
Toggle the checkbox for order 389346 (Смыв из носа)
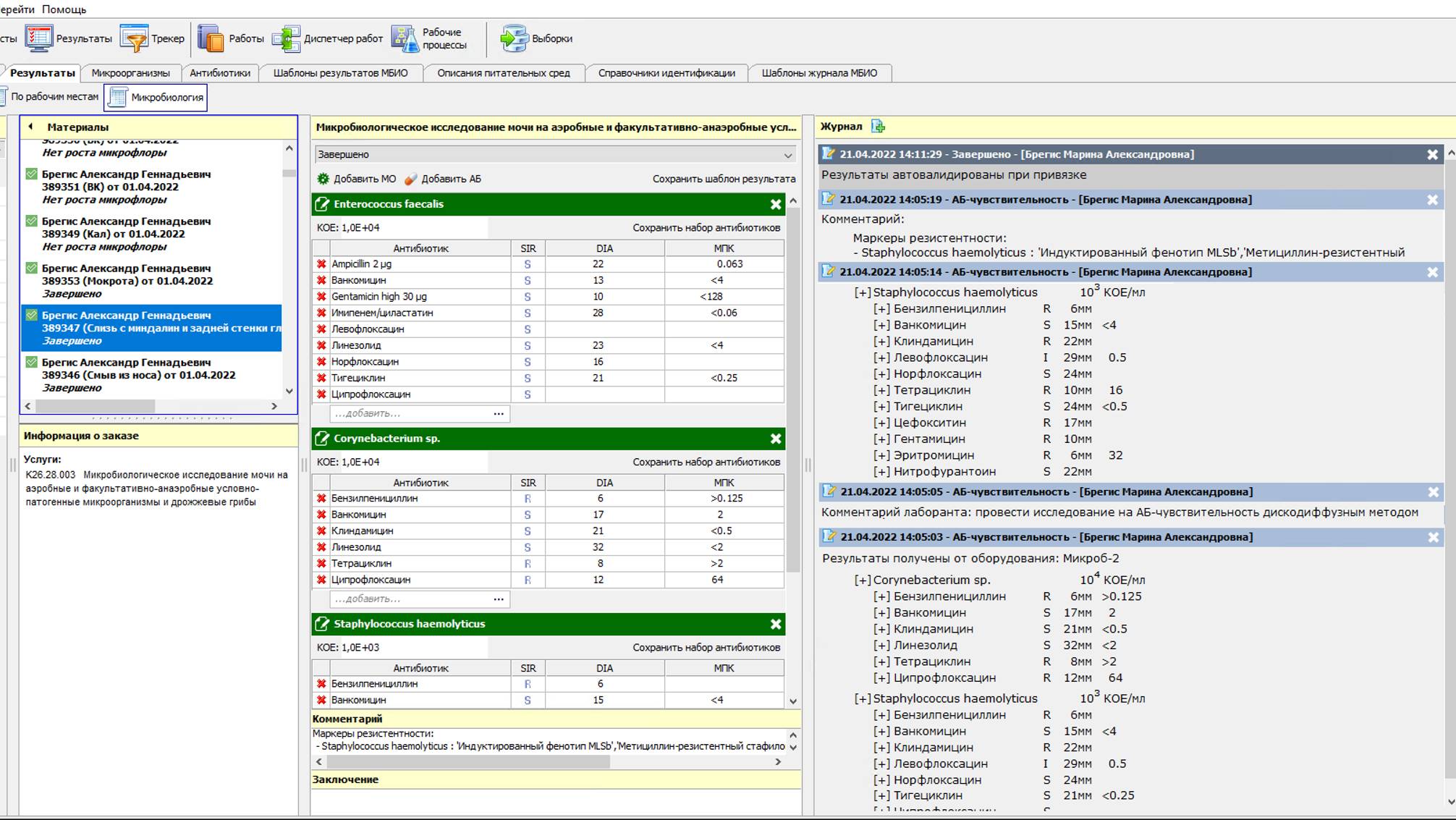pos(32,363)
